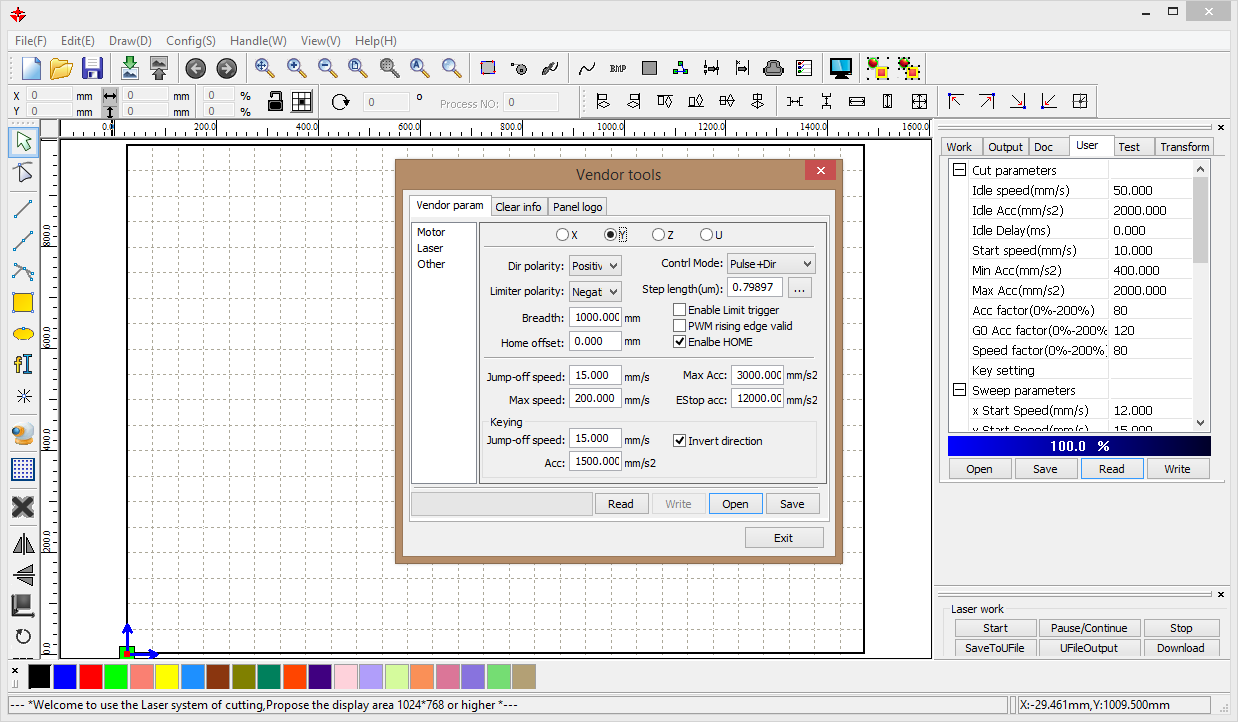This screenshot has height=722, width=1238.
Task: Click the Open folder icon in toolbar
Action: click(62, 68)
